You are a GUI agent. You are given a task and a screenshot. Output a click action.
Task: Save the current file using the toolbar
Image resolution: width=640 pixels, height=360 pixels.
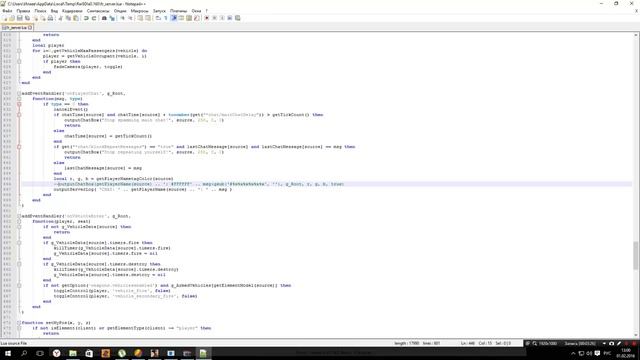coord(20,18)
